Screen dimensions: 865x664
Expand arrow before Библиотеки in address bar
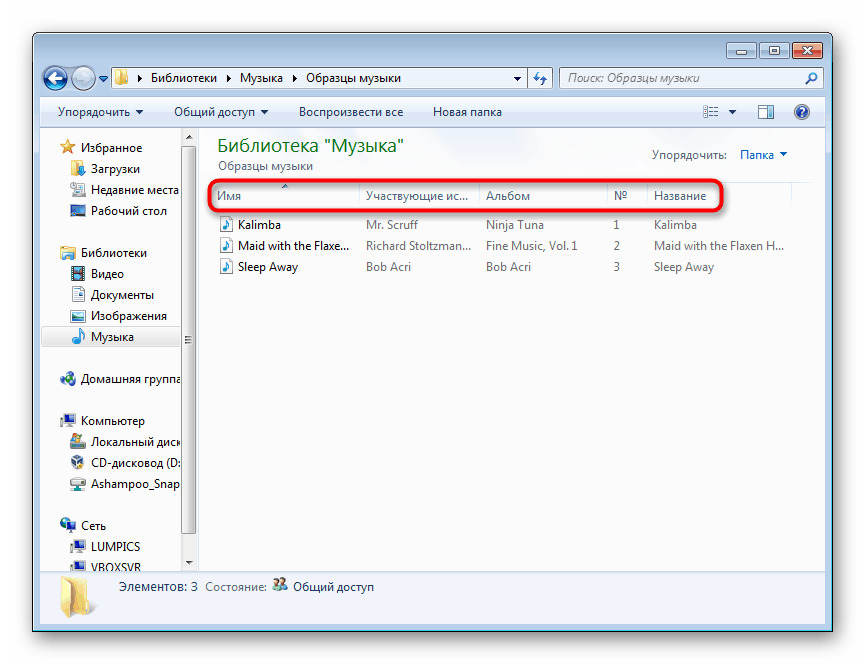tap(140, 78)
